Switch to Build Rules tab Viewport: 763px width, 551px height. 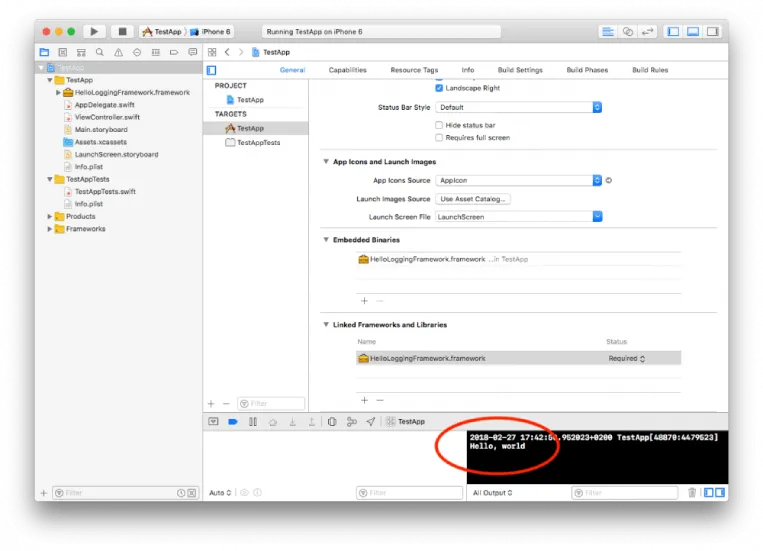650,70
